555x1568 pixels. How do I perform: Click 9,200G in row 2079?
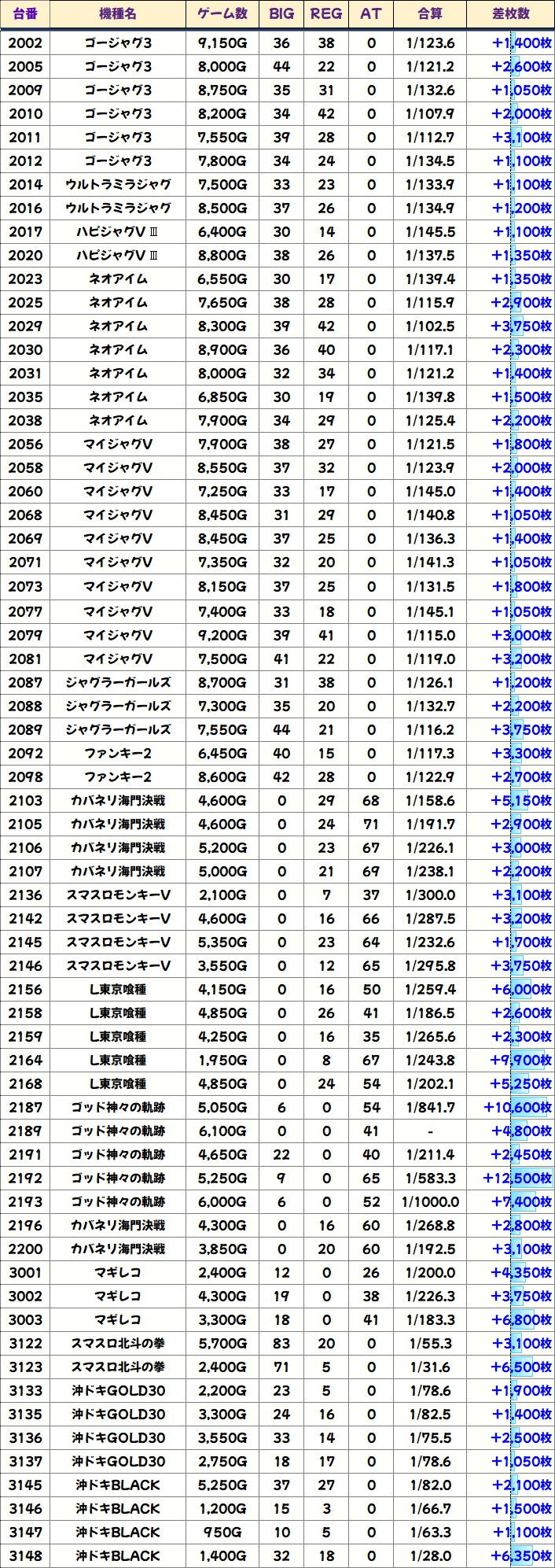(222, 635)
